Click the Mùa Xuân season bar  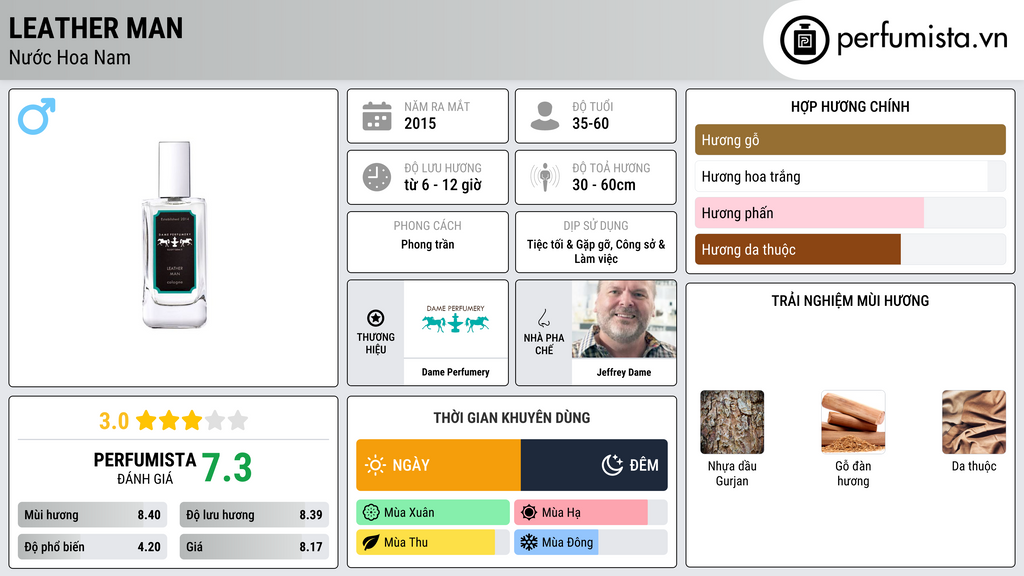click(x=433, y=513)
